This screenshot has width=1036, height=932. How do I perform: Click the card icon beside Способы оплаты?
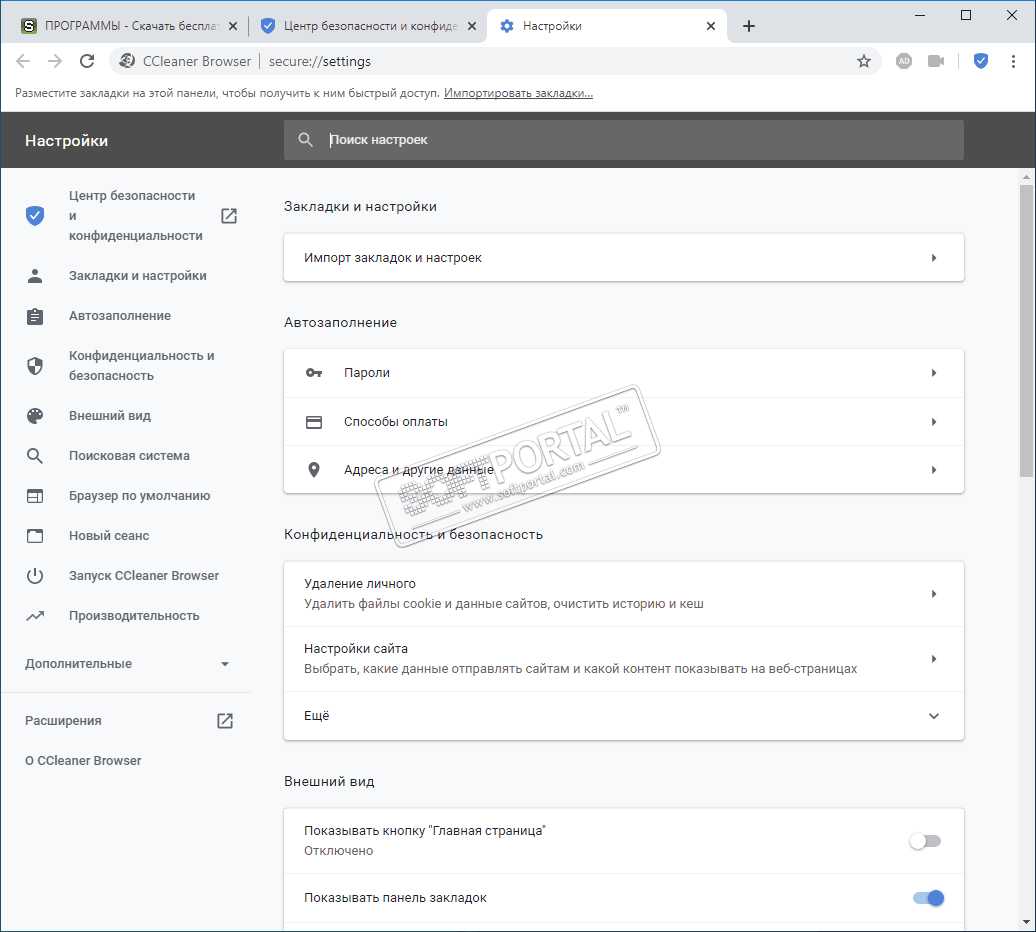(x=314, y=422)
